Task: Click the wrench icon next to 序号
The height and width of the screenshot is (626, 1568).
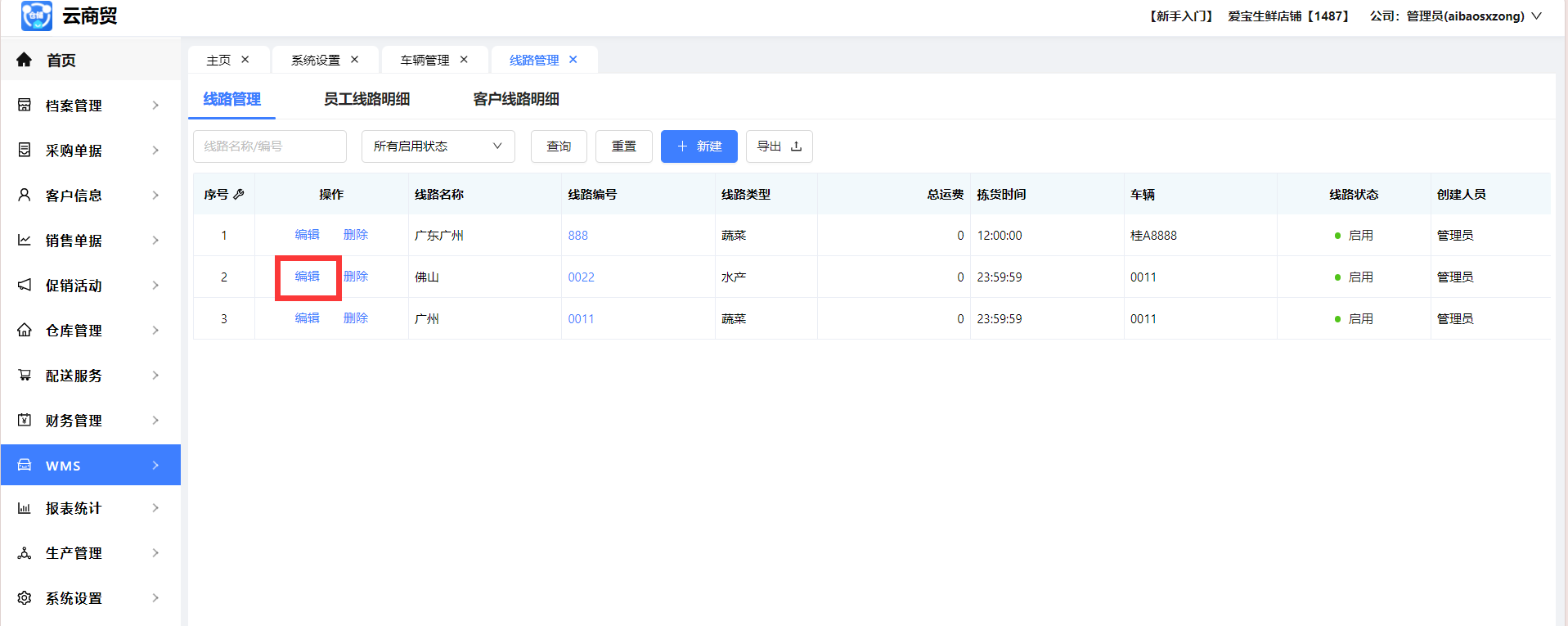Action: (239, 194)
